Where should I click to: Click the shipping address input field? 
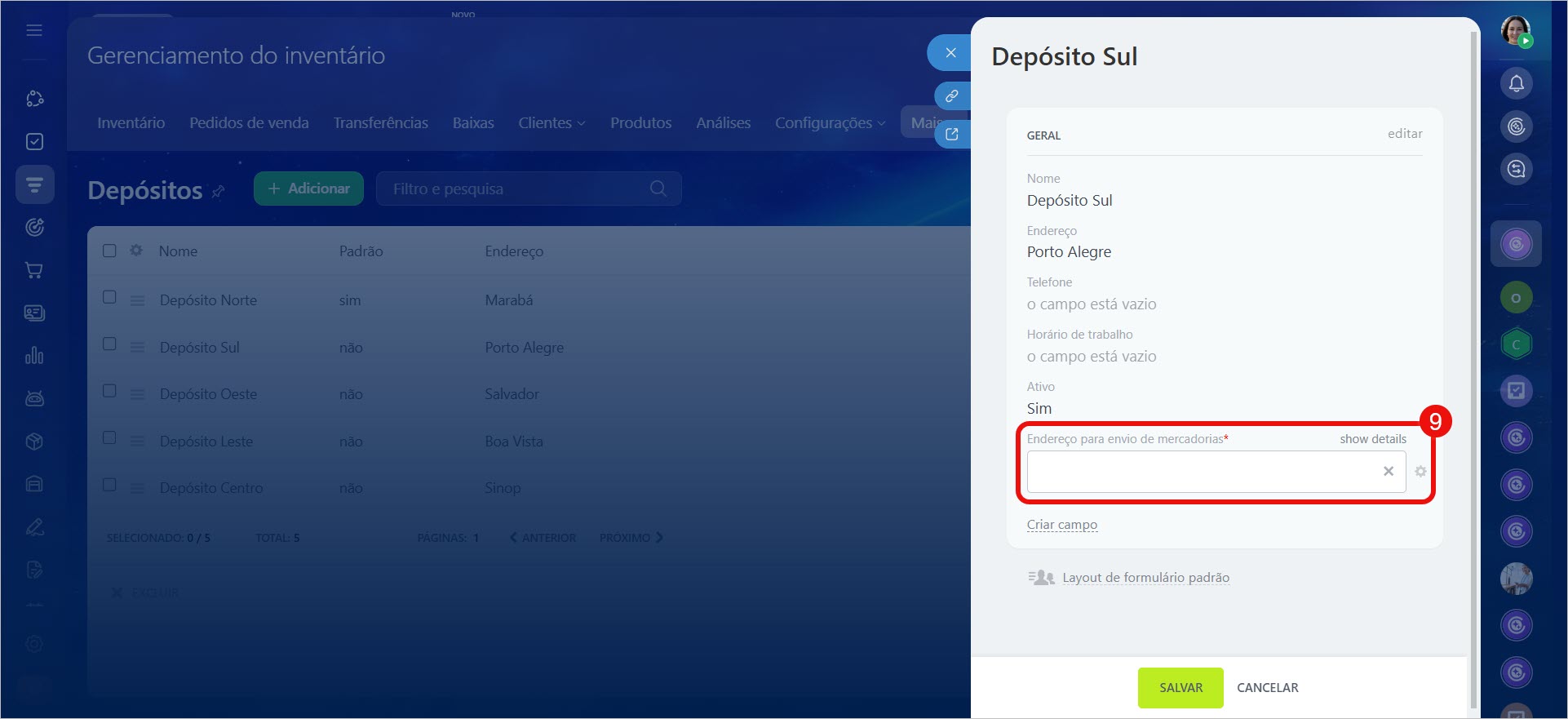point(1199,472)
